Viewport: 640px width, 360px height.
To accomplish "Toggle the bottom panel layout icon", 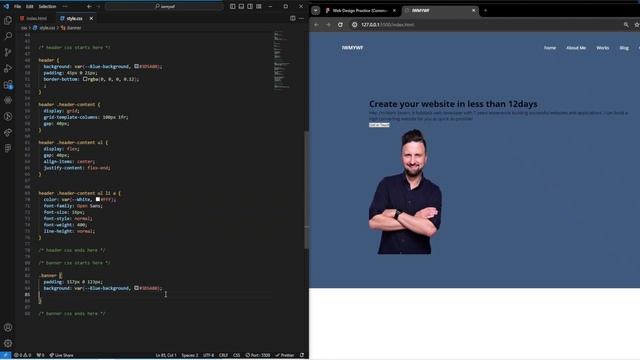I will click(x=241, y=7).
